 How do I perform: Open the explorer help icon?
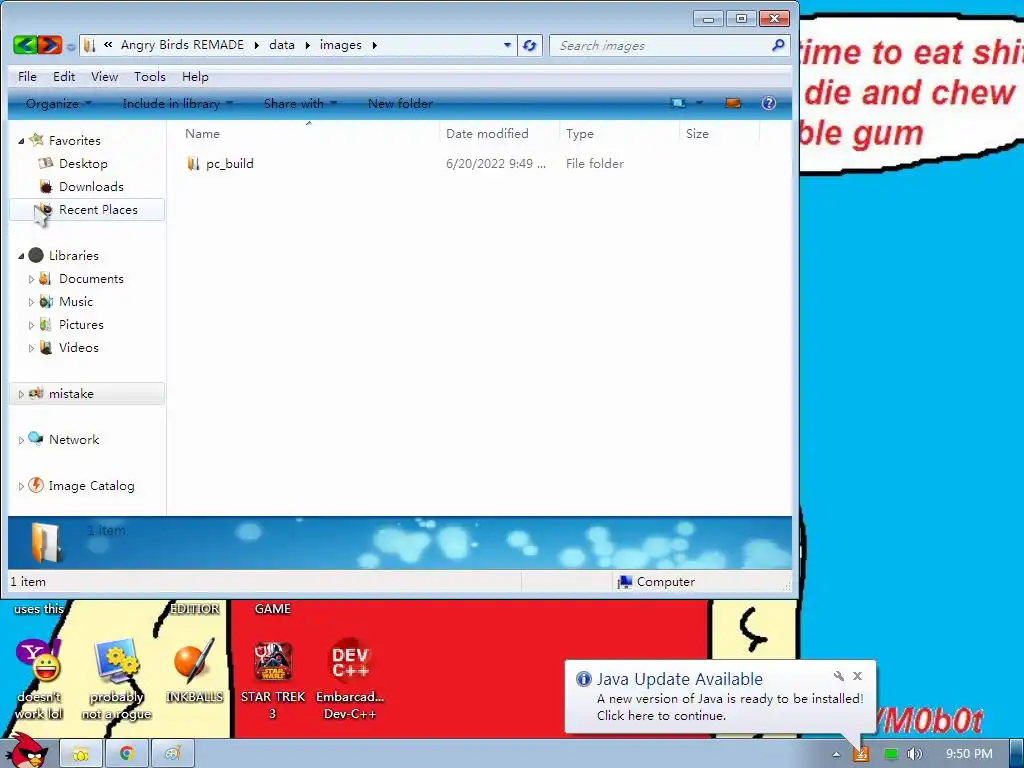[769, 103]
